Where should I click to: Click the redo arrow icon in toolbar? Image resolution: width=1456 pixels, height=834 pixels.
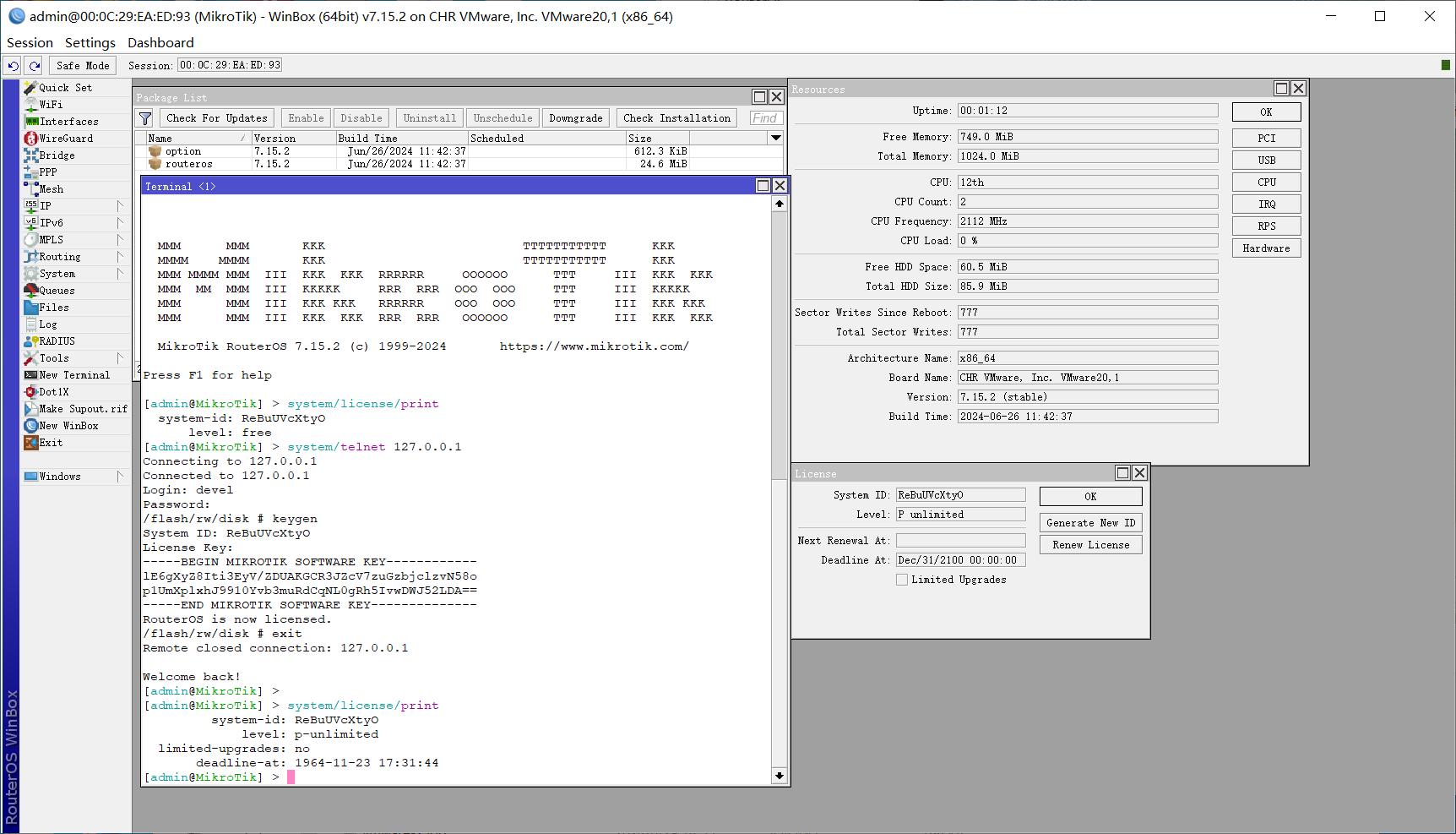click(x=35, y=65)
